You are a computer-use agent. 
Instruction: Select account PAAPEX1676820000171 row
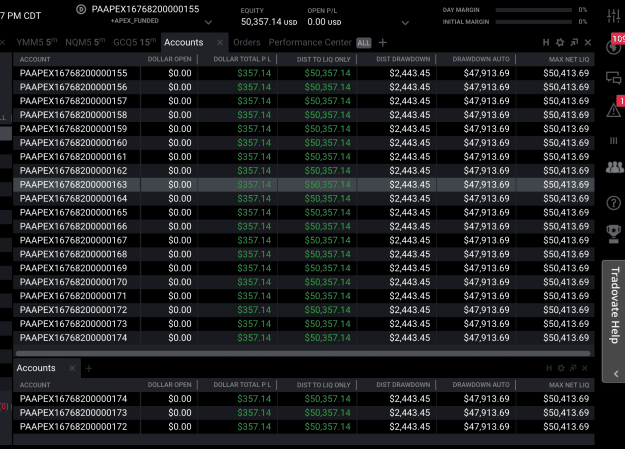click(x=304, y=296)
